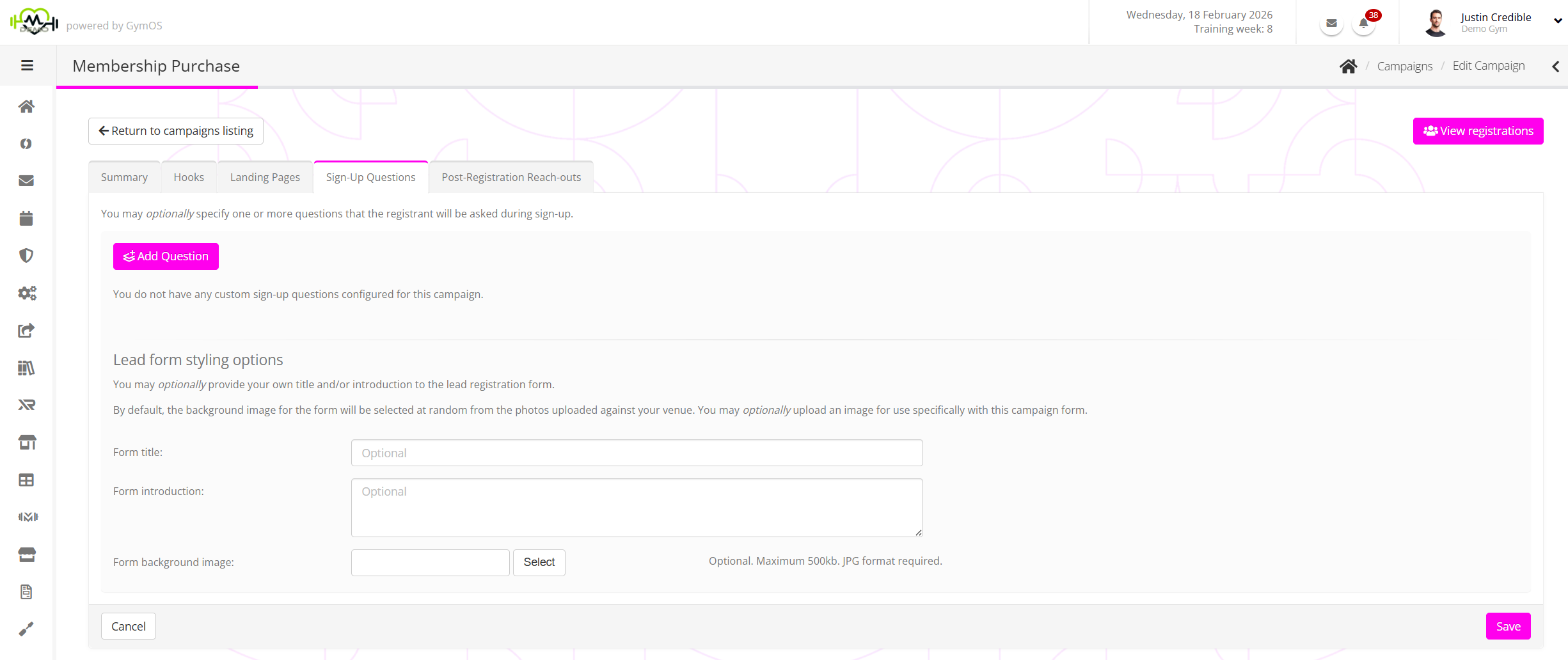1568x660 pixels.
Task: Click into the Form title field
Action: tap(637, 453)
